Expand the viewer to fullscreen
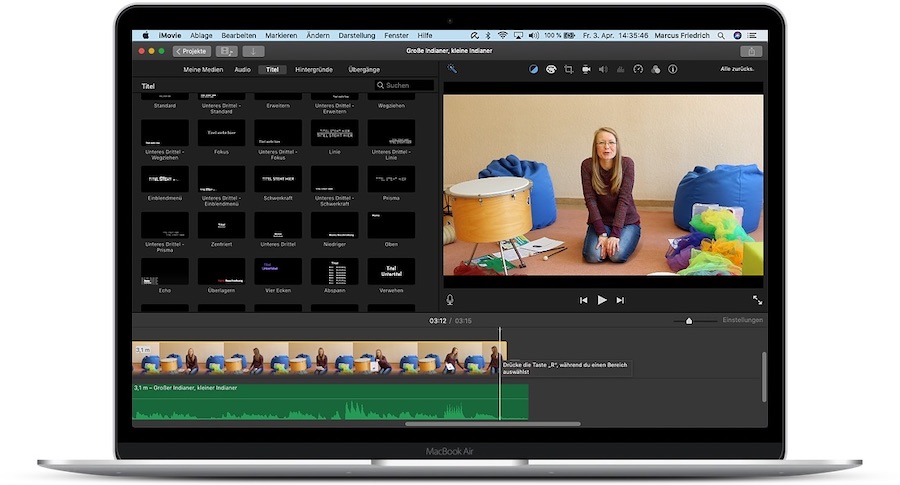This screenshot has height=485, width=900. 758,300
